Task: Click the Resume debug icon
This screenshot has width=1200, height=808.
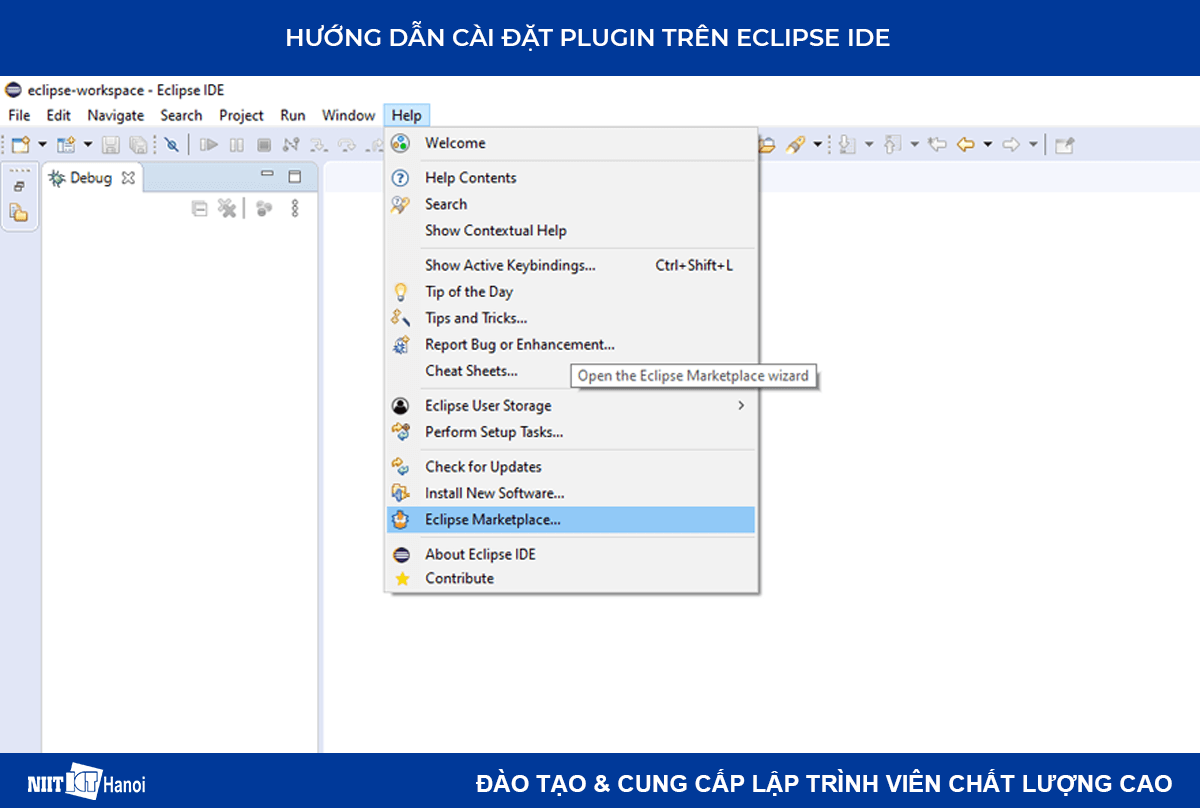Action: 209,144
